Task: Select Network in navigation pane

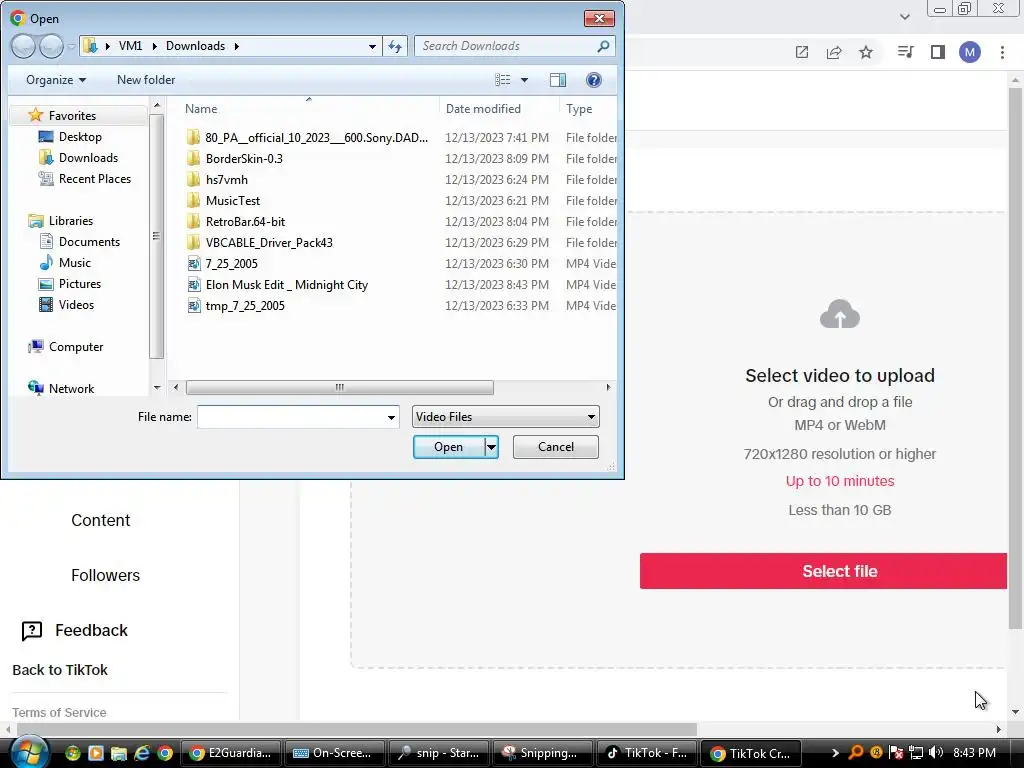Action: 61,389
